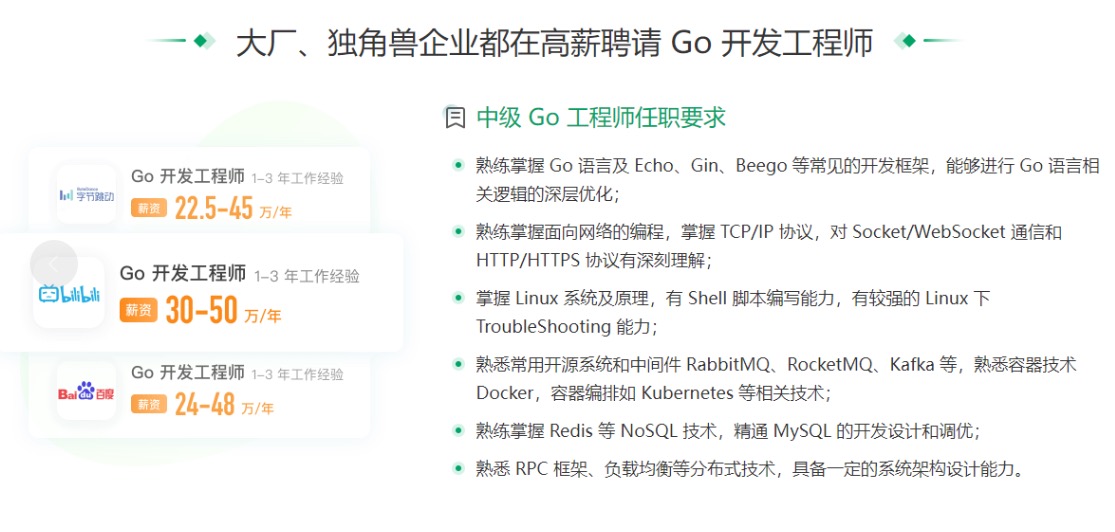Image resolution: width=1115 pixels, height=532 pixels.
Task: Click the bilibili logo in the middle card
Action: [69, 294]
